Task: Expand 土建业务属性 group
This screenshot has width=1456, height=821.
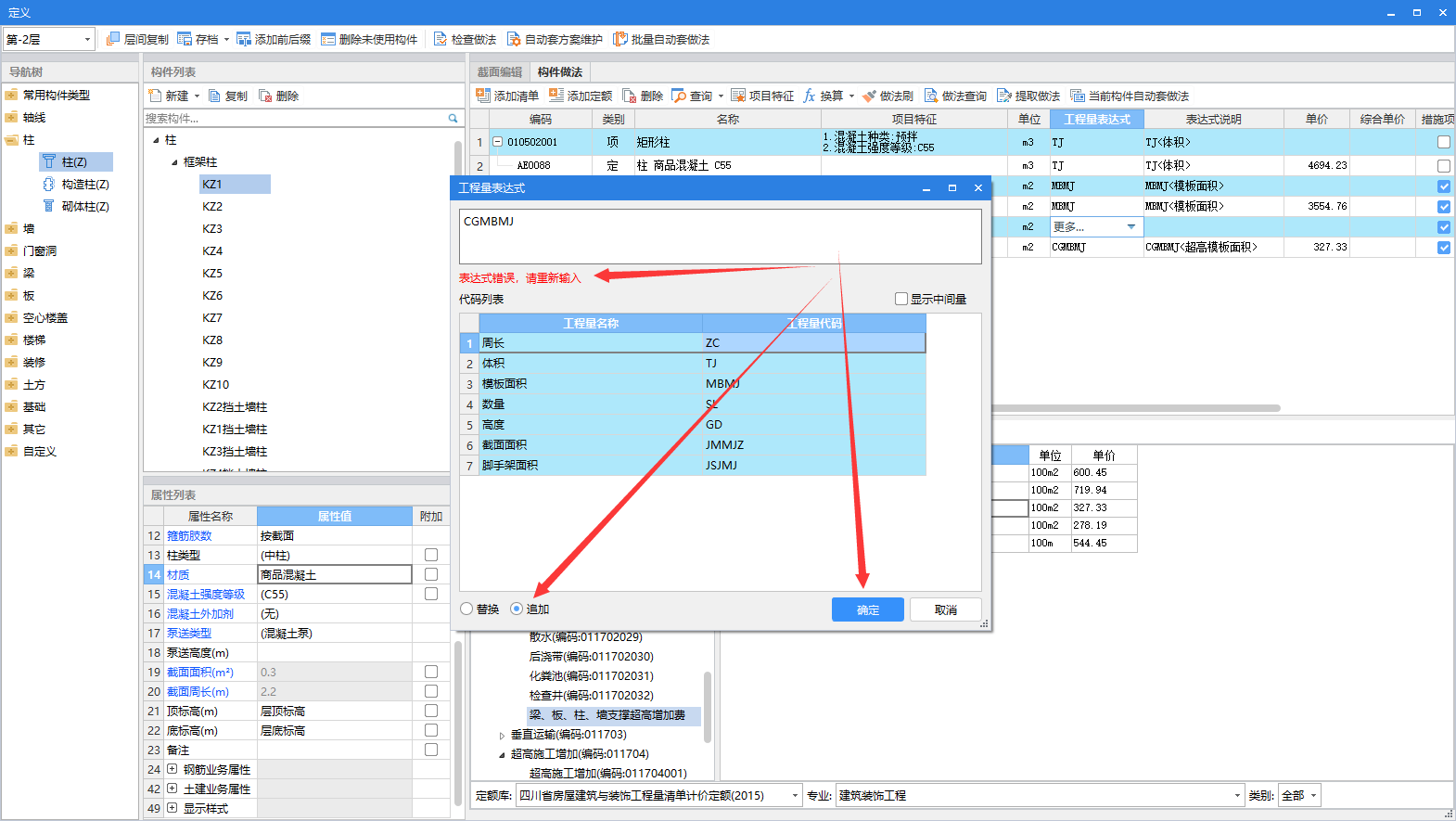Action: pos(172,789)
